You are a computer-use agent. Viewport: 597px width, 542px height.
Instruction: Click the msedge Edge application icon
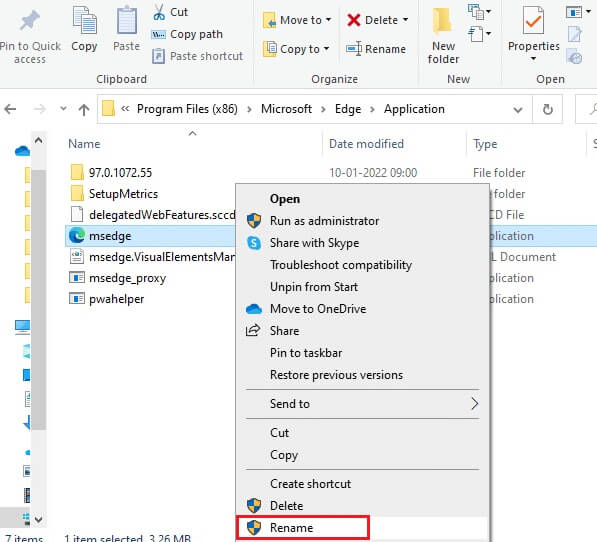click(77, 236)
